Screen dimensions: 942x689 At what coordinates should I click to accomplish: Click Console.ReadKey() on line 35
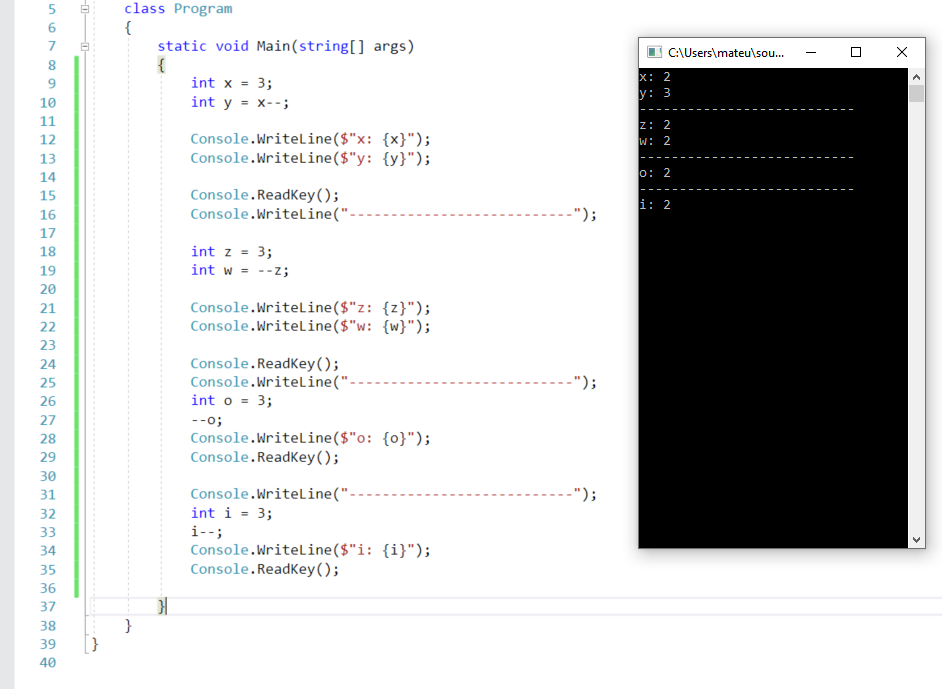(265, 569)
